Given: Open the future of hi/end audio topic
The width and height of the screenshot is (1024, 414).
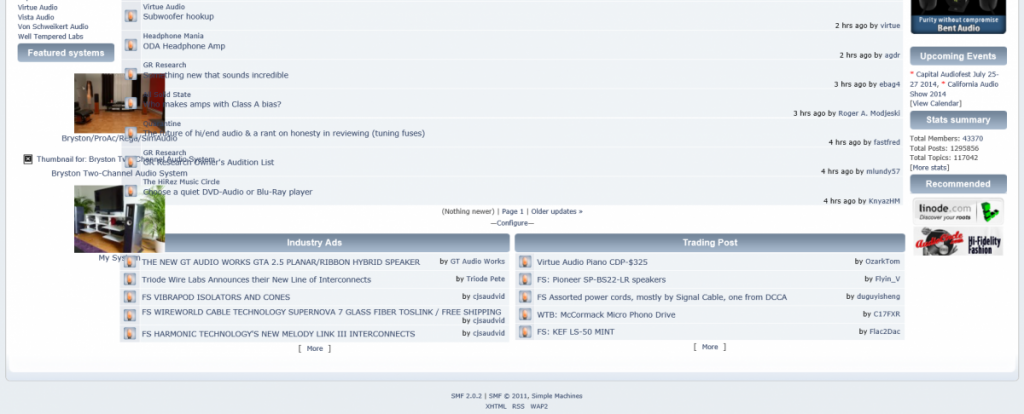Looking at the screenshot, I should coord(283,133).
